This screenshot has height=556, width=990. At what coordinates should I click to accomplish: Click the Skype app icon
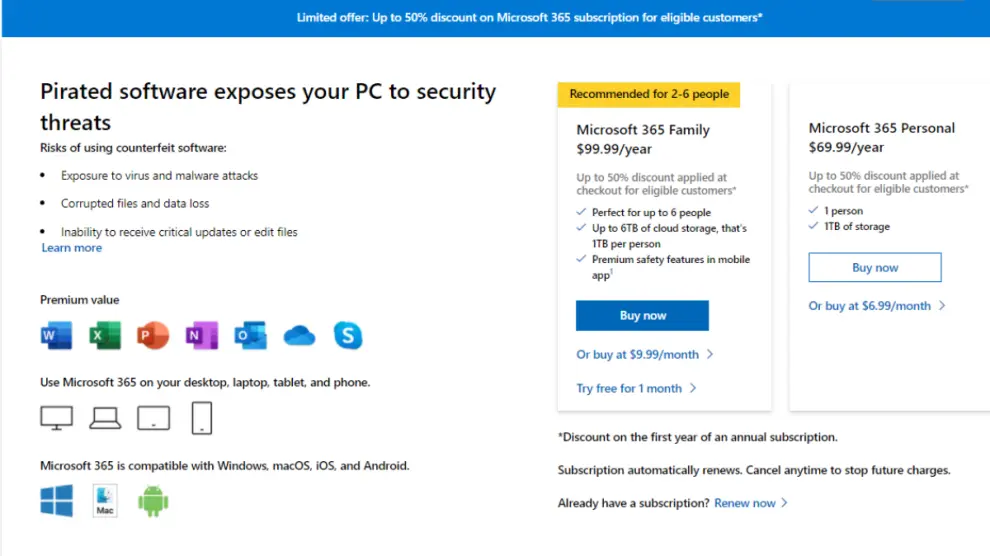point(348,336)
